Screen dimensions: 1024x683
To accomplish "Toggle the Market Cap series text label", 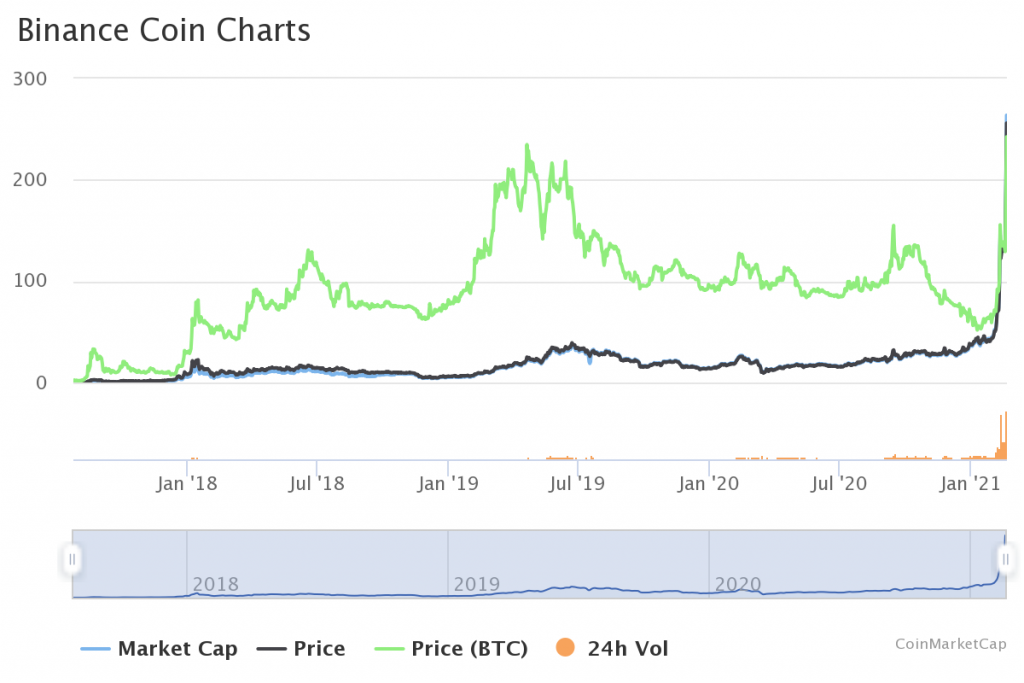I will 177,649.
